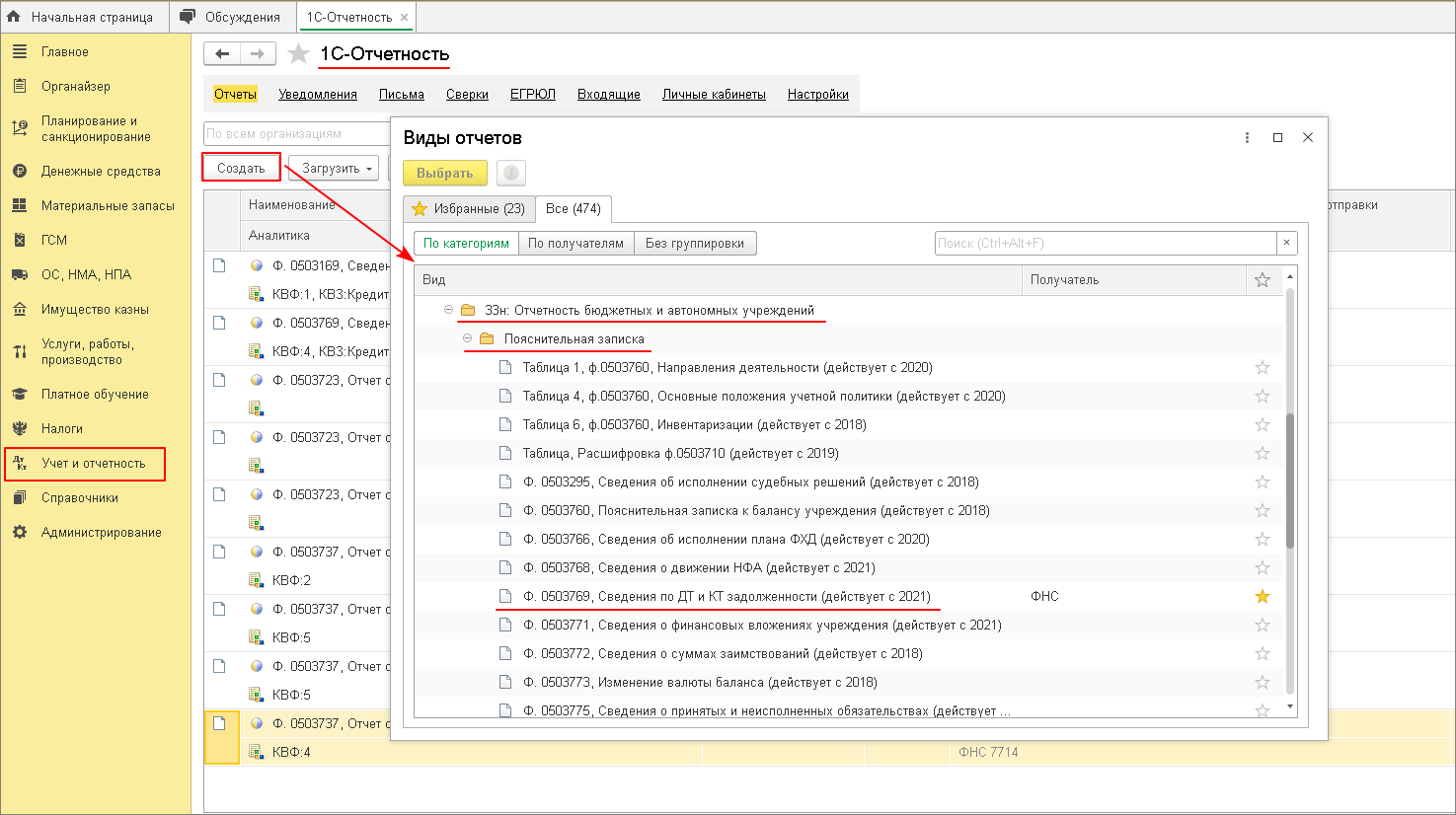The height and width of the screenshot is (815, 1456).
Task: Open Справочники icon
Action: (x=20, y=497)
